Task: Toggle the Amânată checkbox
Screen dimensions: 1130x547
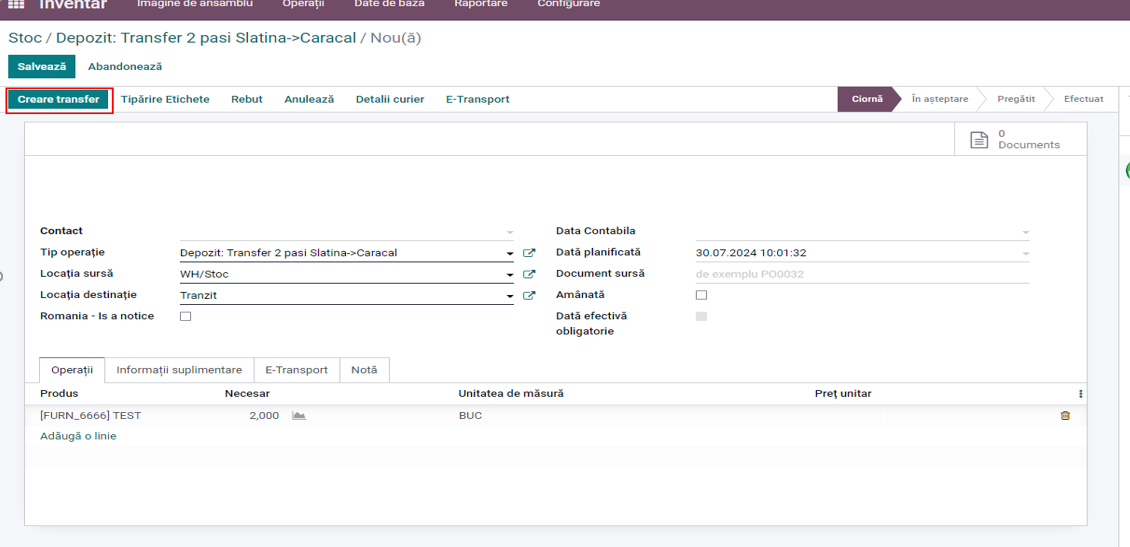Action: (x=701, y=295)
